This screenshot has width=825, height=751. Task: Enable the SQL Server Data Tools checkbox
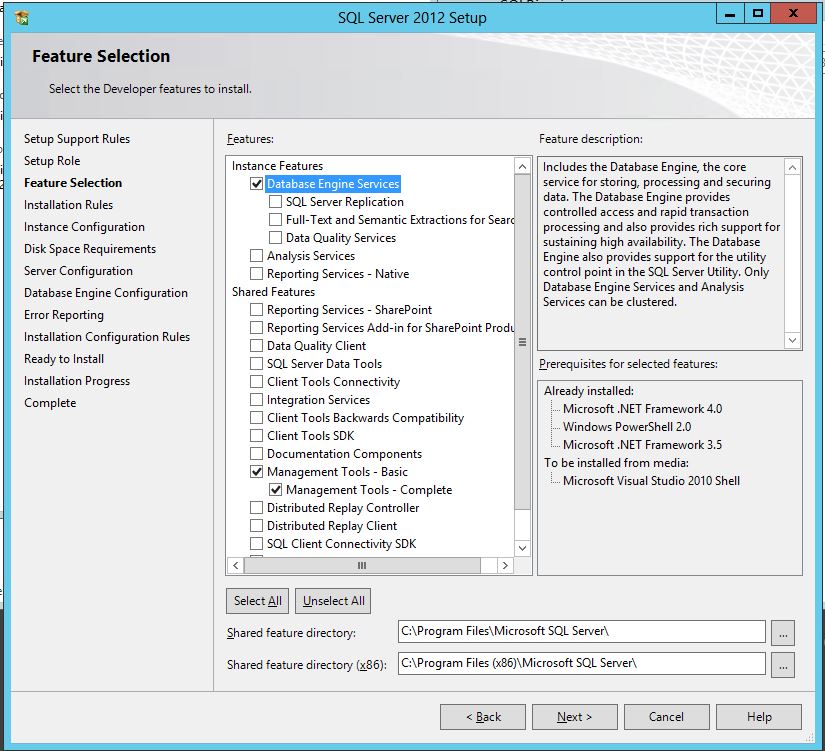tap(256, 364)
